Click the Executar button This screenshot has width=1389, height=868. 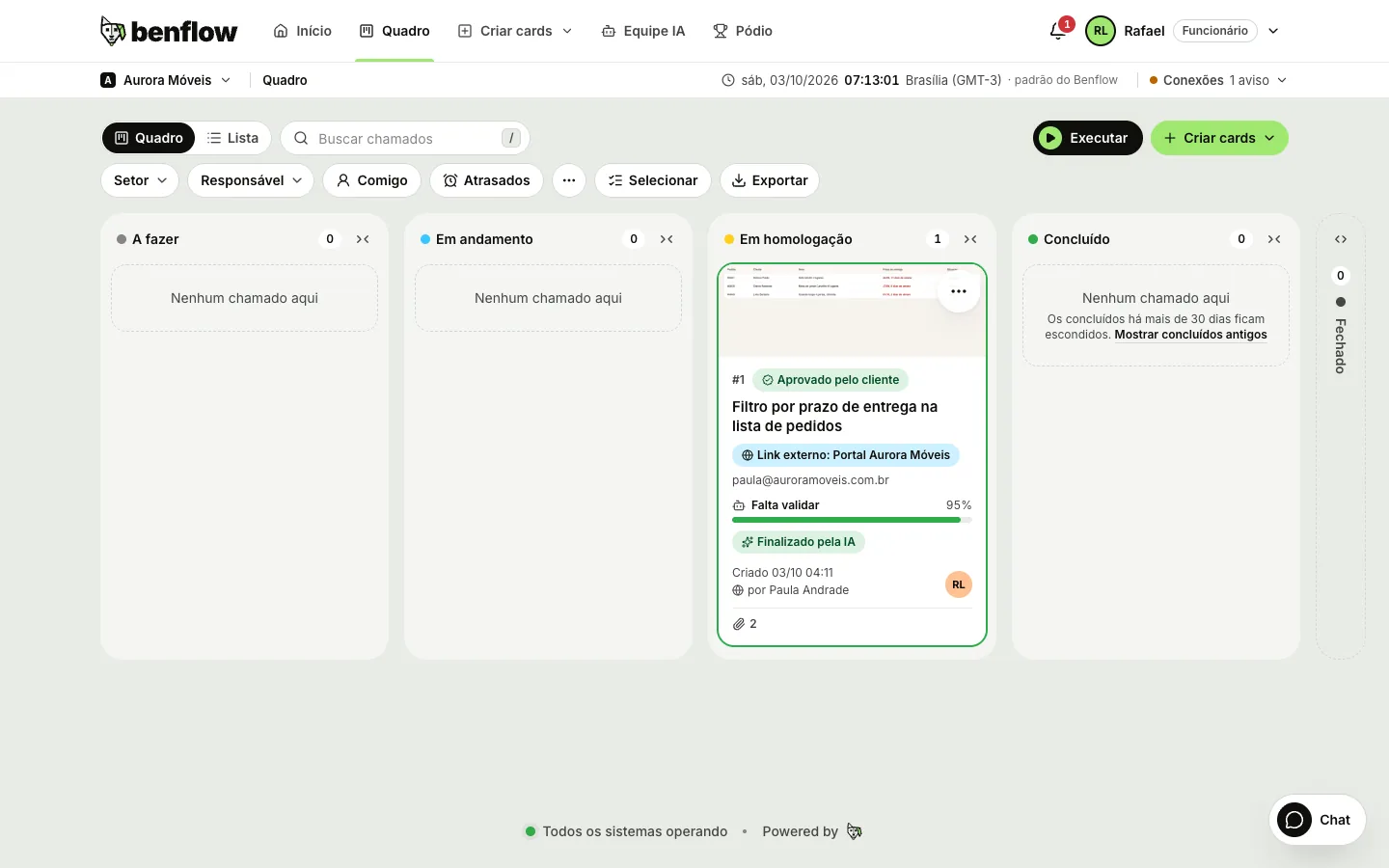click(1087, 138)
